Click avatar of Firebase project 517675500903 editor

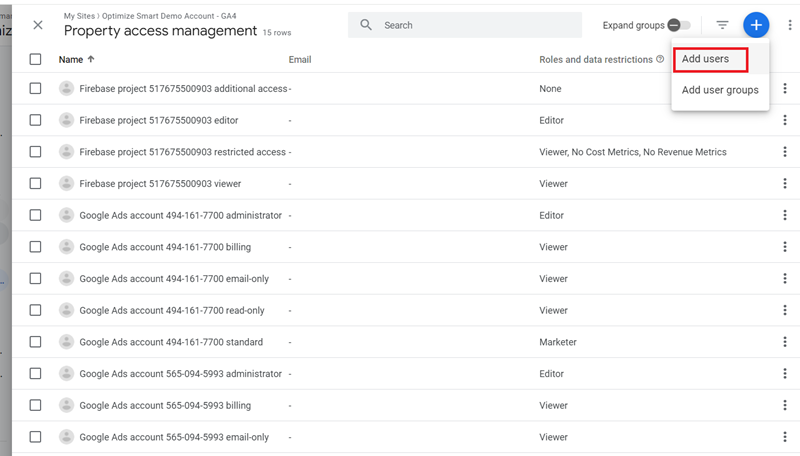pyautogui.click(x=66, y=120)
